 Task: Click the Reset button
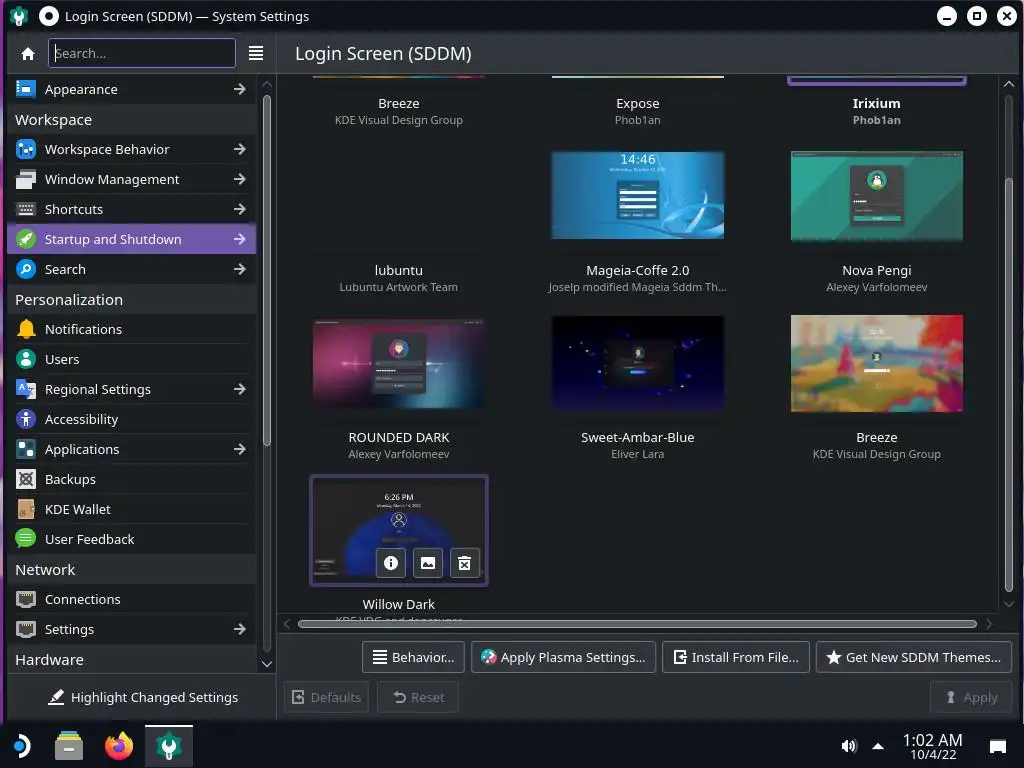418,697
